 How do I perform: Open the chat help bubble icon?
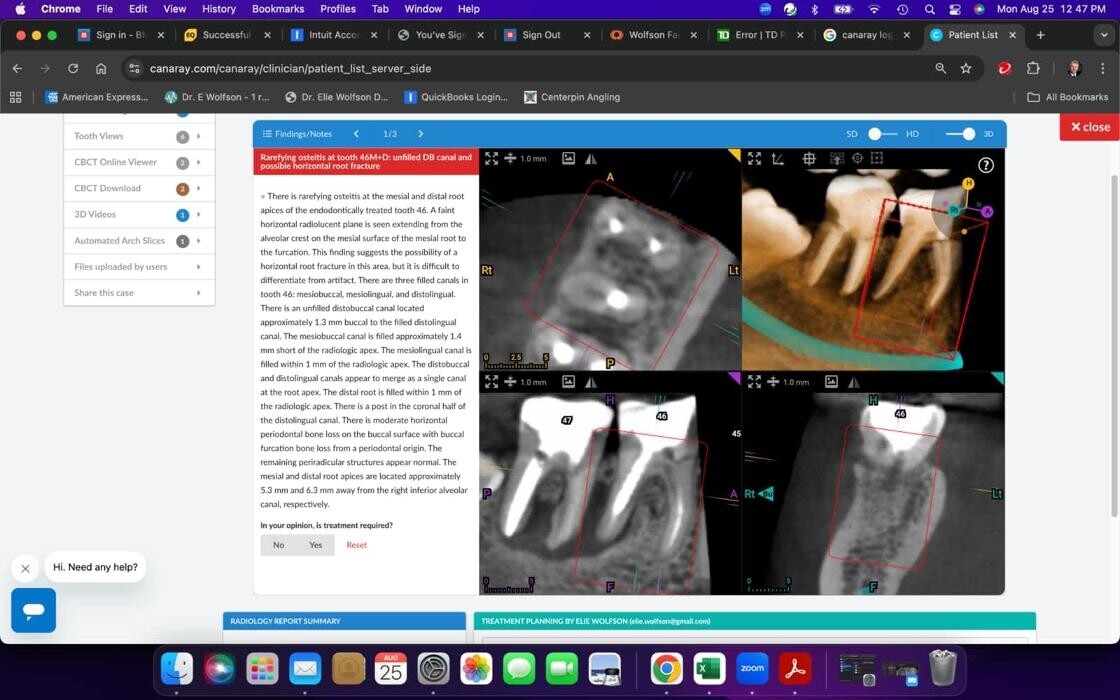click(33, 610)
